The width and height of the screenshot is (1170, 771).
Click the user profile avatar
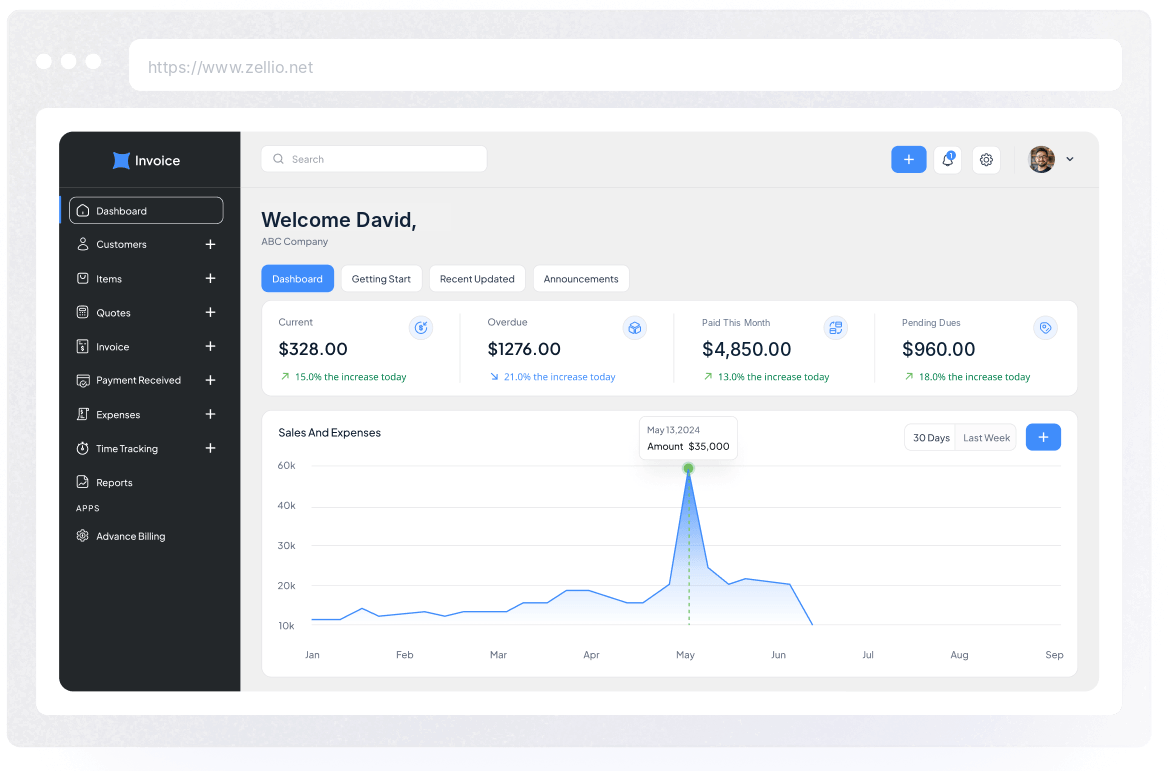point(1042,159)
